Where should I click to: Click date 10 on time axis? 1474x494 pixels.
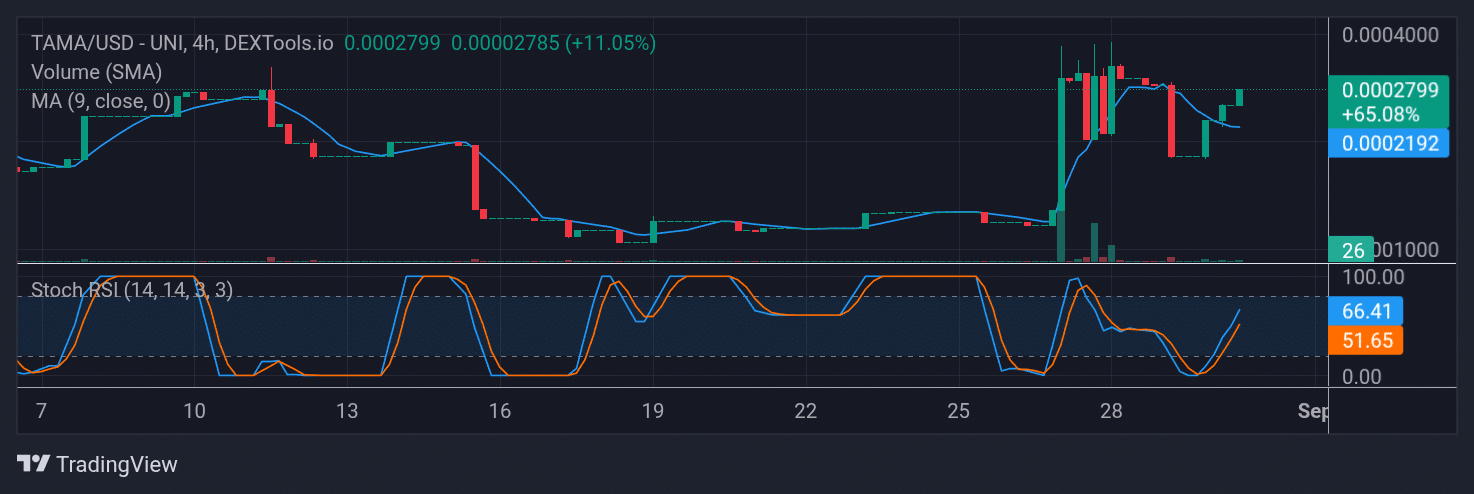tap(195, 411)
